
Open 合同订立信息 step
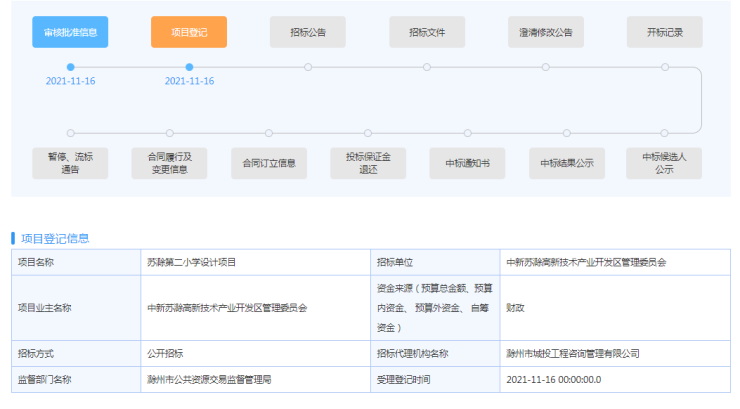pos(269,163)
